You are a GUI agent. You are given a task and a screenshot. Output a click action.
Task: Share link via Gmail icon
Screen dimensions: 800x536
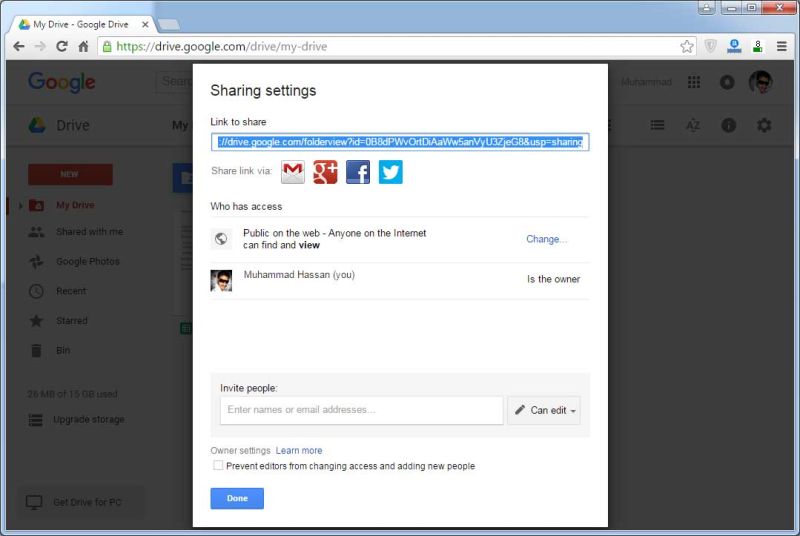(x=293, y=172)
